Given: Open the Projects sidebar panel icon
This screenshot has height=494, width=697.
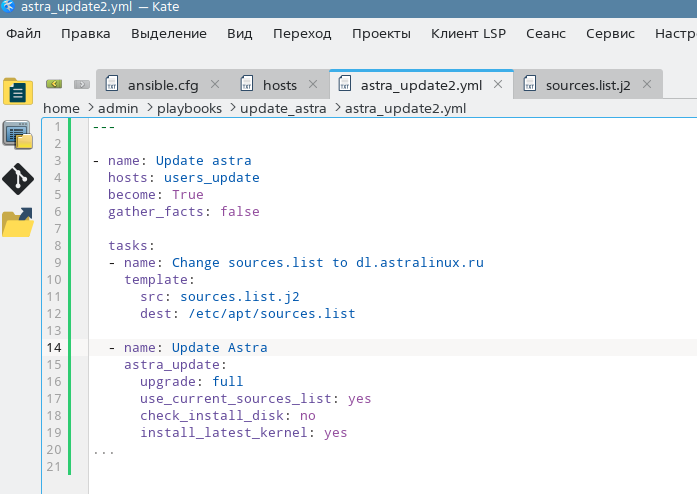Looking at the screenshot, I should click(18, 135).
